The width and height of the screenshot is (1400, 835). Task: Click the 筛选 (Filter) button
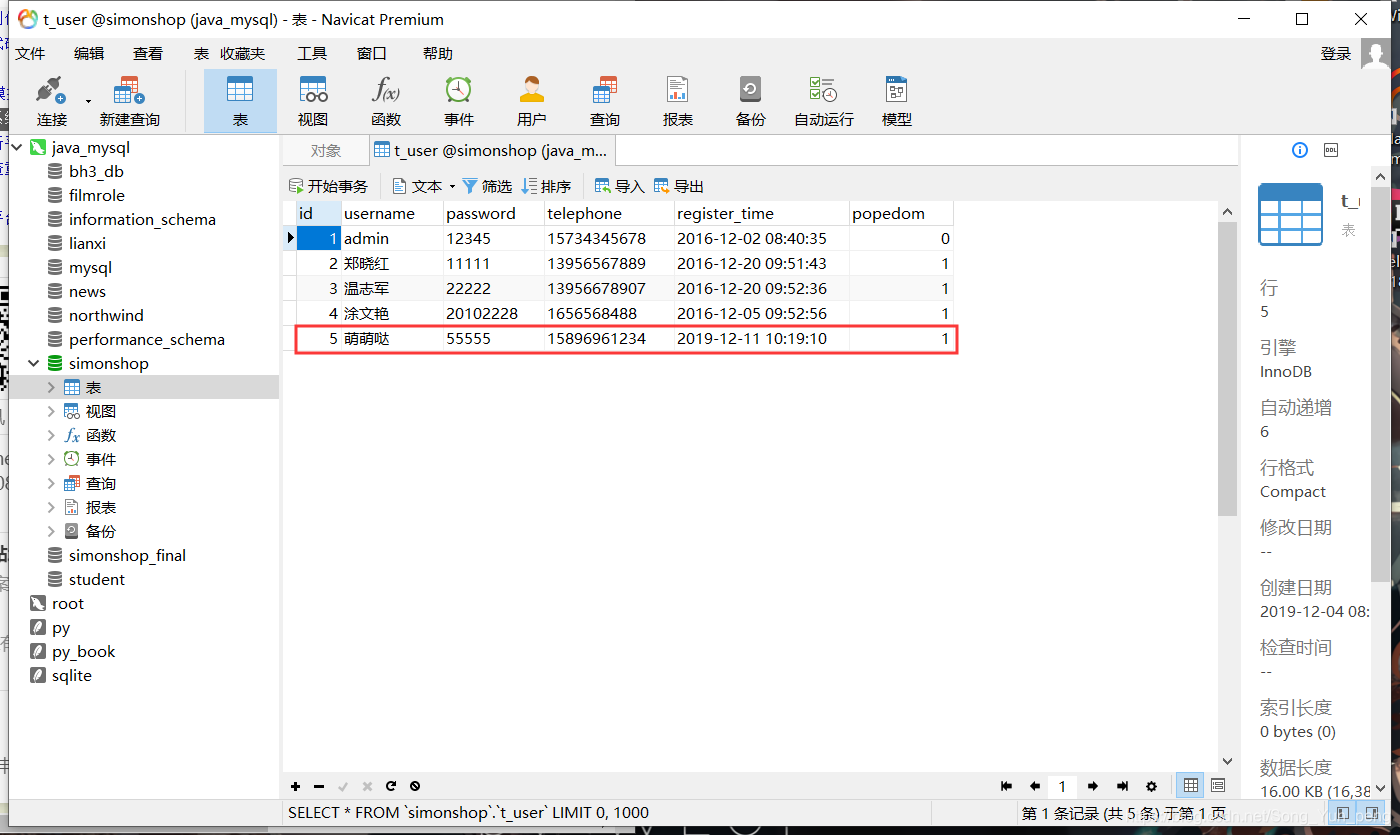point(486,186)
